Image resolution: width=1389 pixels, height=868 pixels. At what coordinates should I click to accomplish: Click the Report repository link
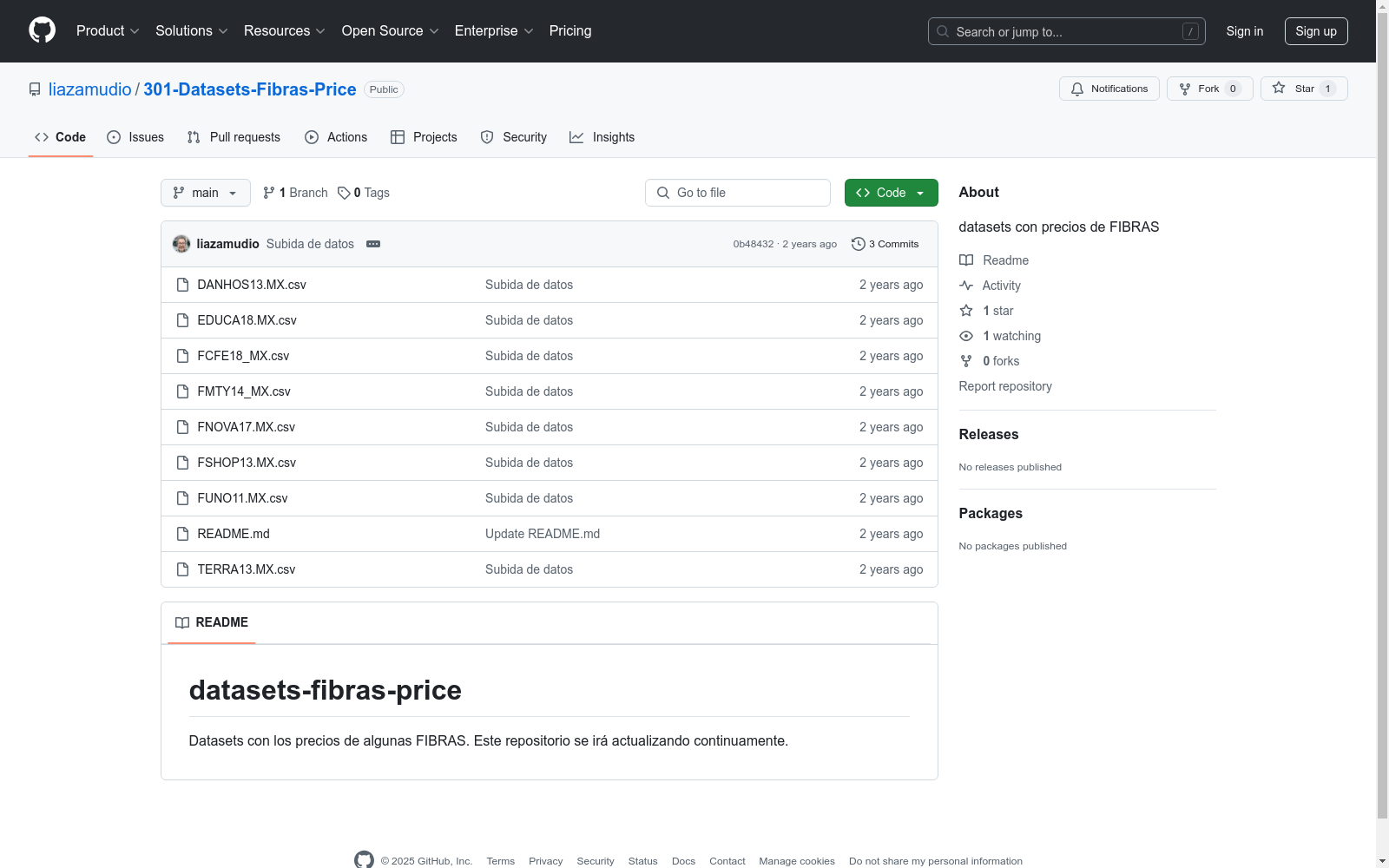(1005, 386)
